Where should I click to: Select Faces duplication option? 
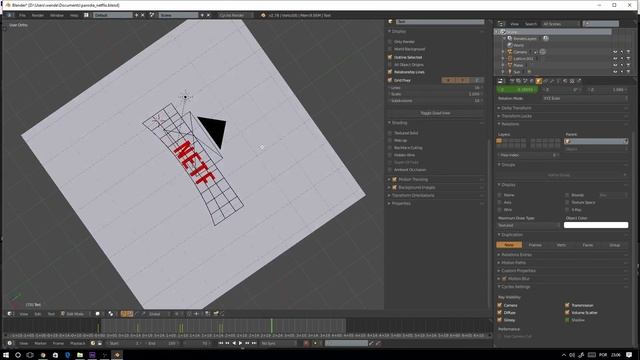pyautogui.click(x=588, y=245)
